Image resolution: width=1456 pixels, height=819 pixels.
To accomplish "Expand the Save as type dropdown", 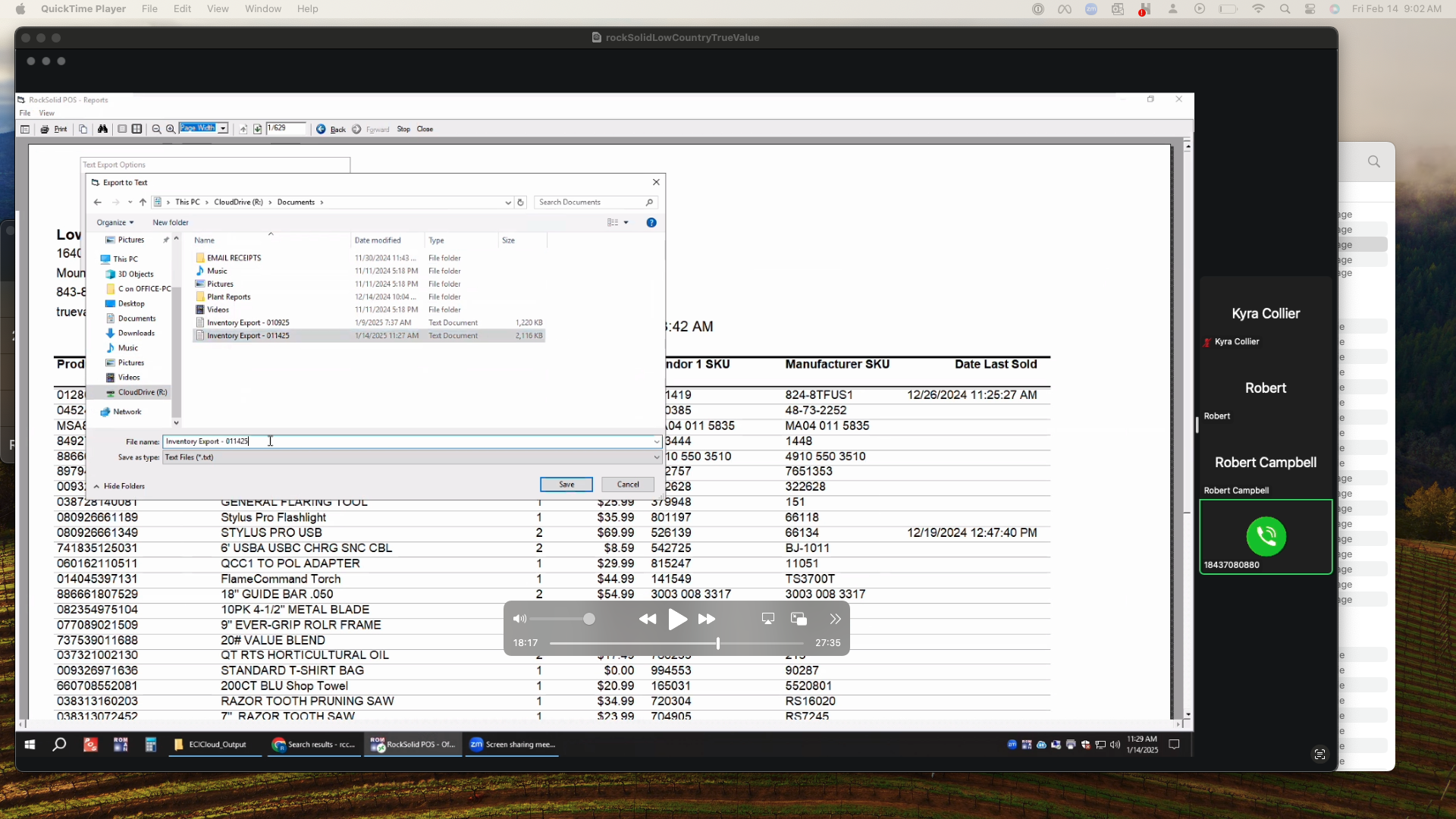I will (x=656, y=458).
